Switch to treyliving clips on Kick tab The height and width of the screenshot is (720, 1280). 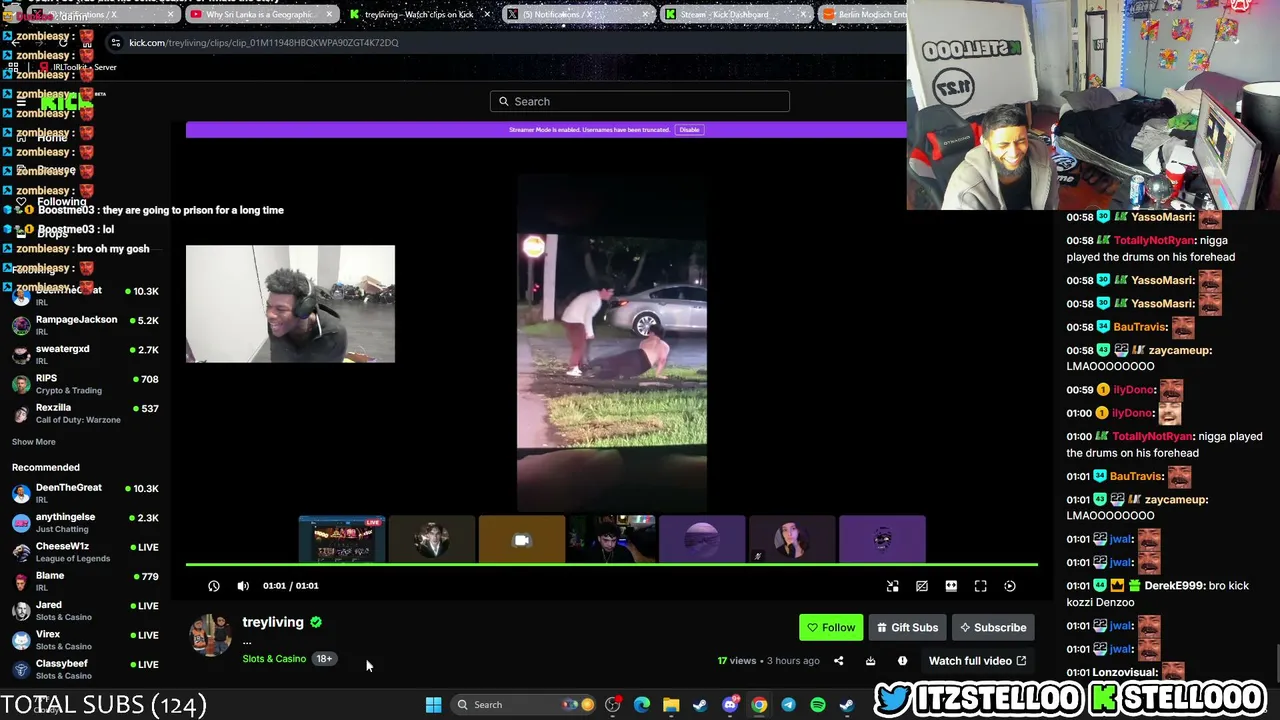click(418, 15)
